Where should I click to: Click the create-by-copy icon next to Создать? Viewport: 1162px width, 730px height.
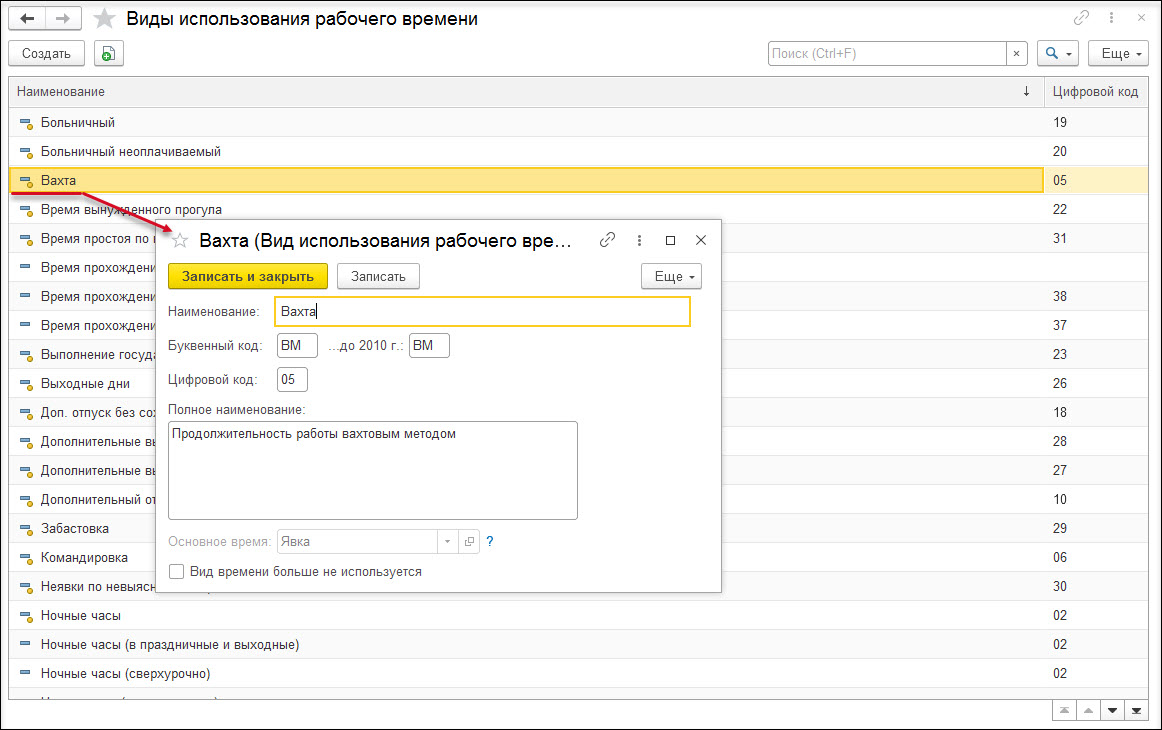[108, 54]
